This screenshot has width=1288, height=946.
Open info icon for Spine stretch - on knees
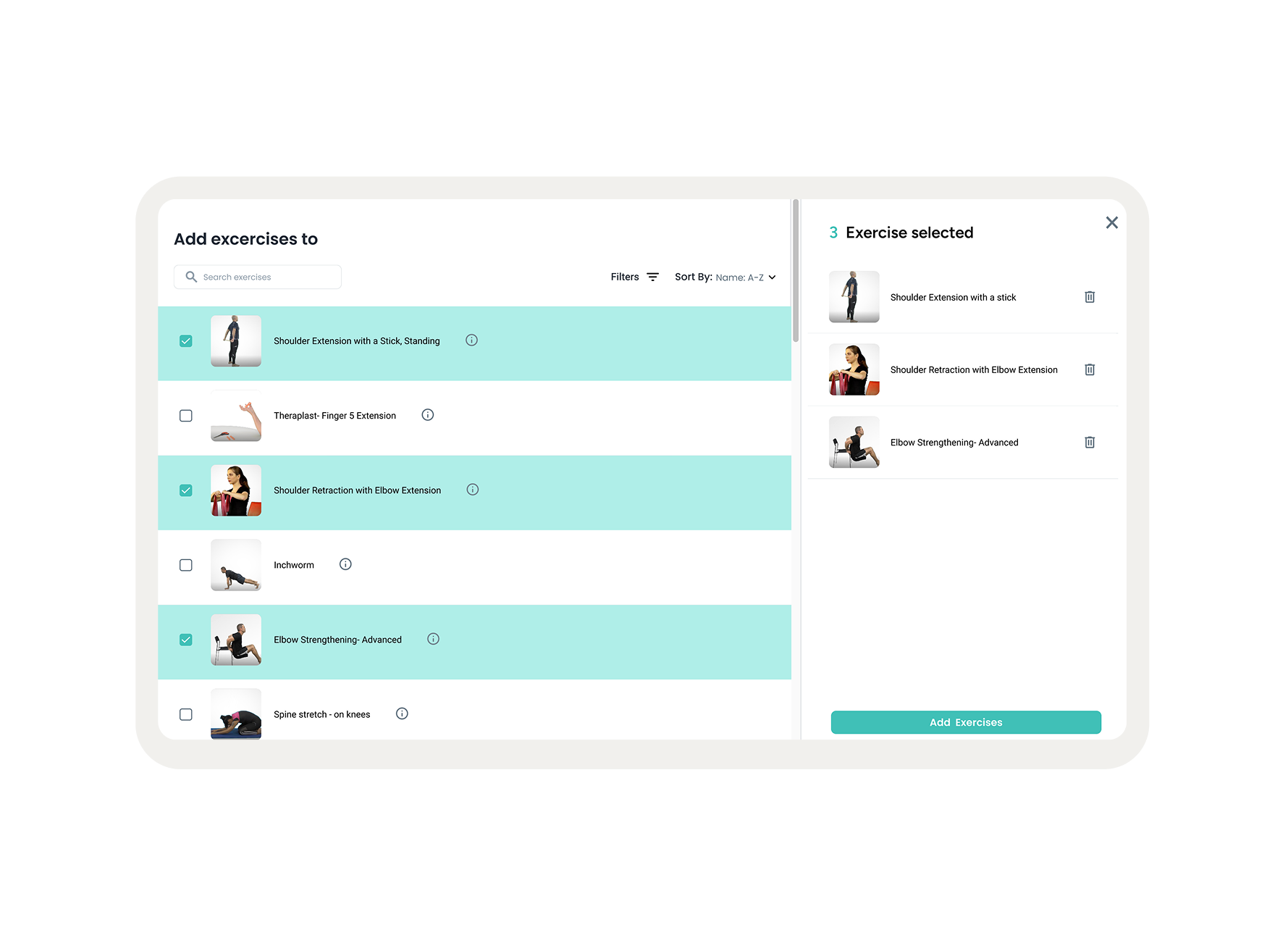[402, 713]
